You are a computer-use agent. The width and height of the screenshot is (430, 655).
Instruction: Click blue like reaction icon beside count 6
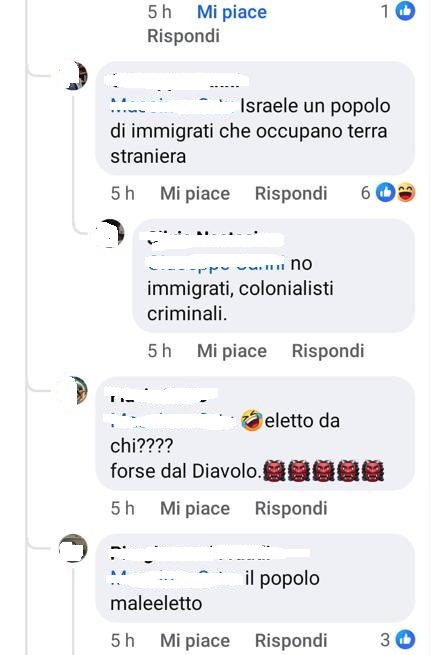(385, 193)
